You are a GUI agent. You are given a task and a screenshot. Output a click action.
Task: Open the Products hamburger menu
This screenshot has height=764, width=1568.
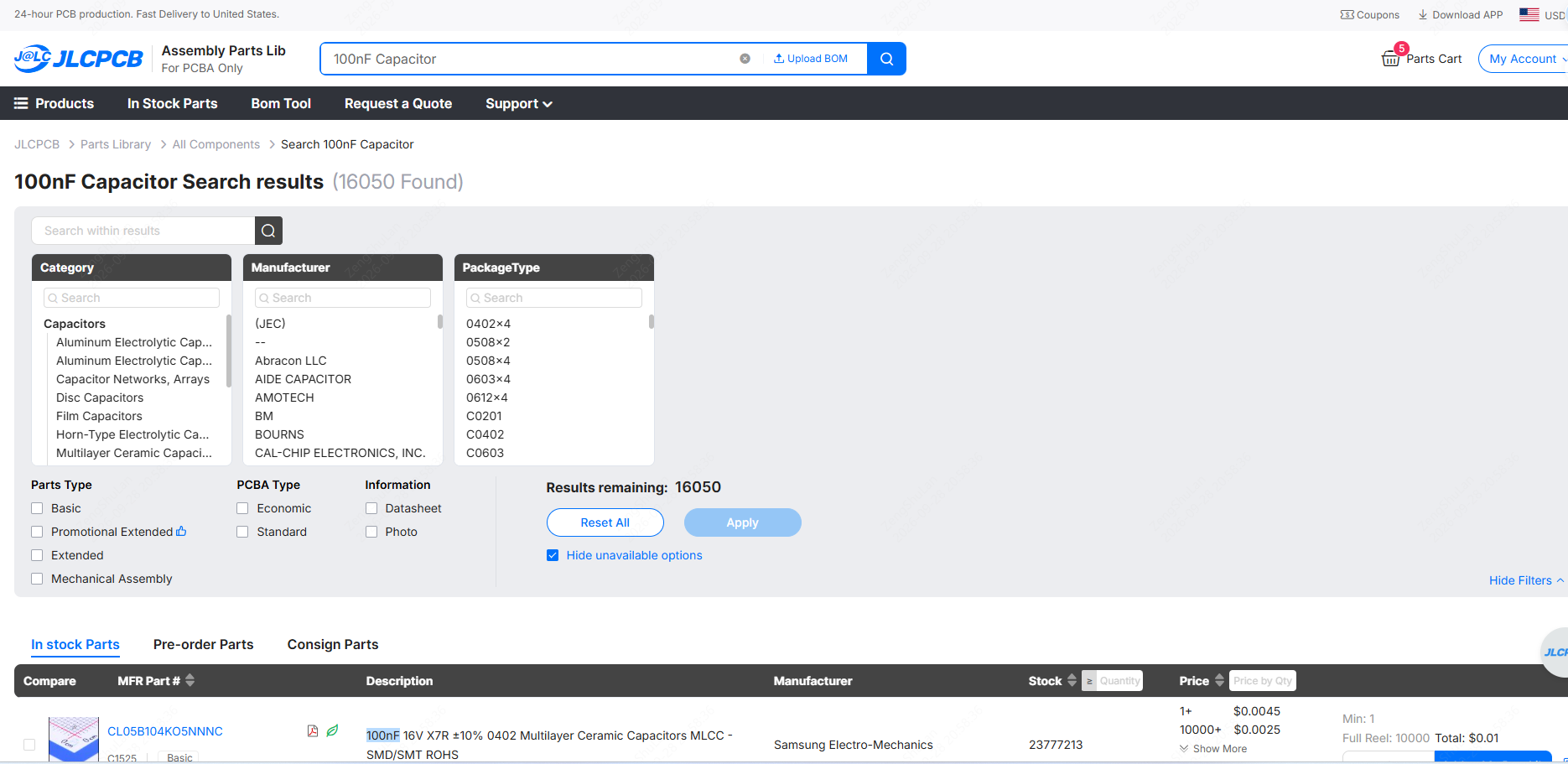[54, 103]
